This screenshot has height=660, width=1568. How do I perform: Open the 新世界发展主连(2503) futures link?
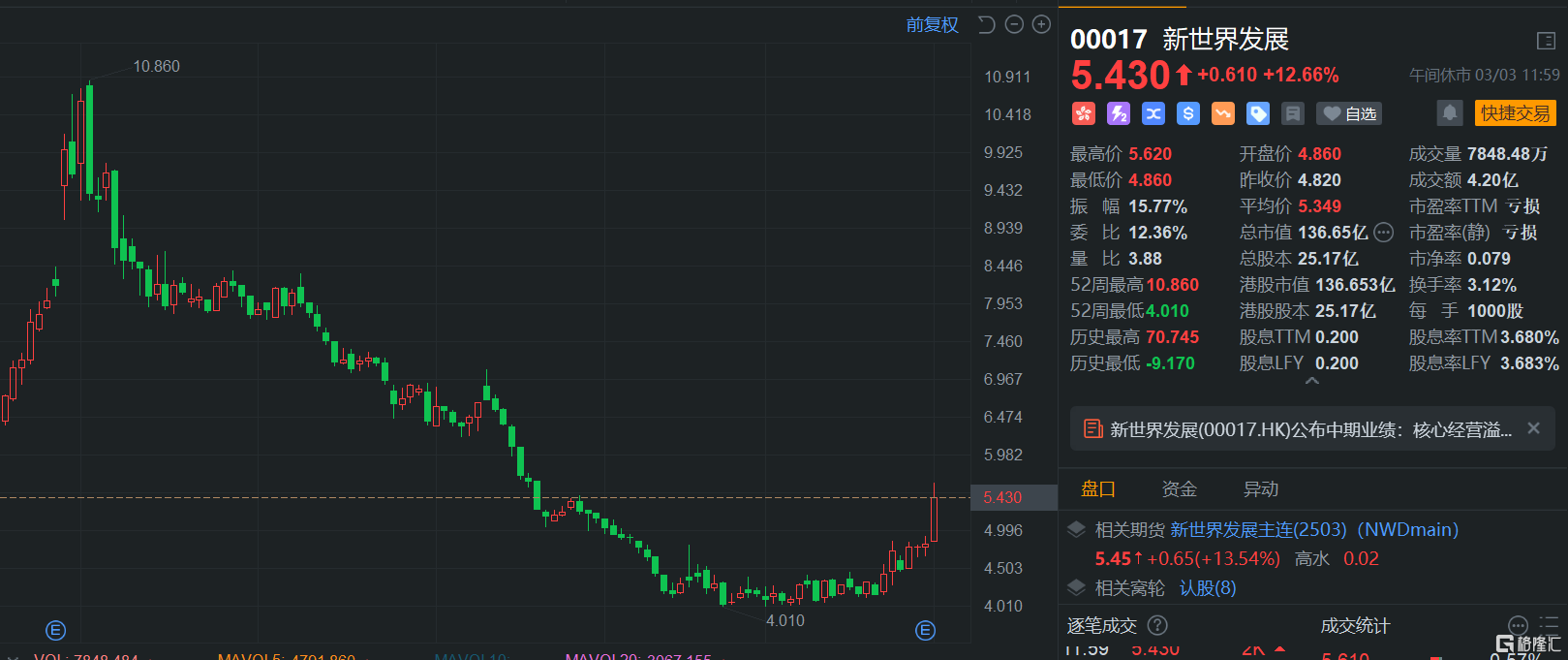(1314, 529)
